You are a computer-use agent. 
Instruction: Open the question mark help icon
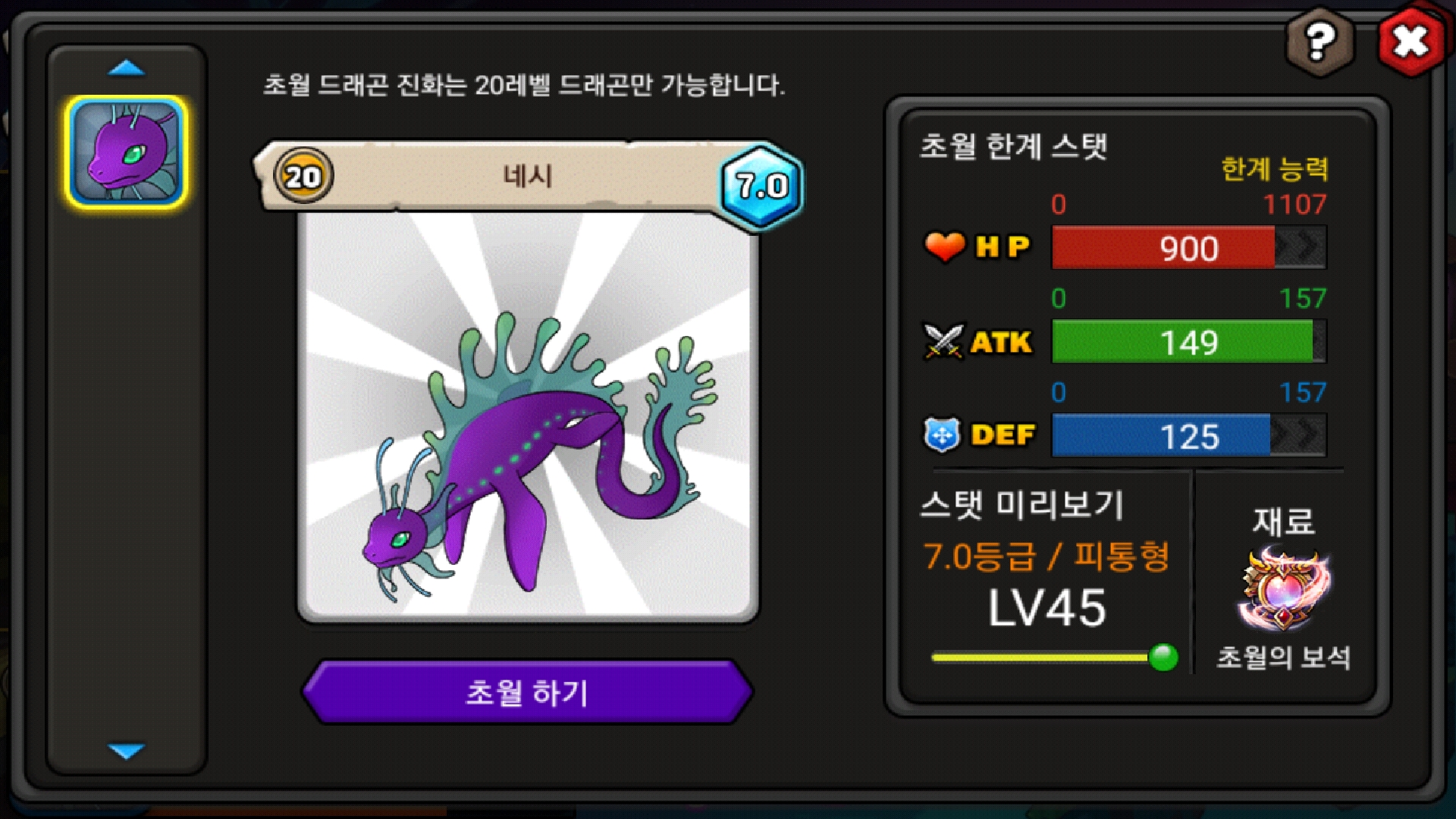click(1320, 42)
